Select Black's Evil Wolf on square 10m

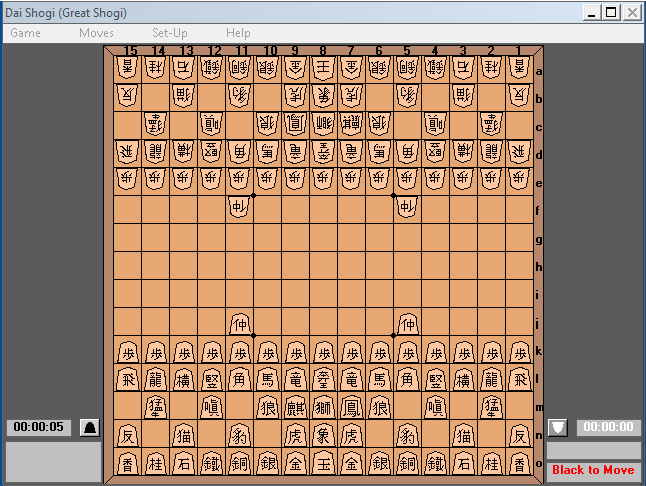(267, 408)
